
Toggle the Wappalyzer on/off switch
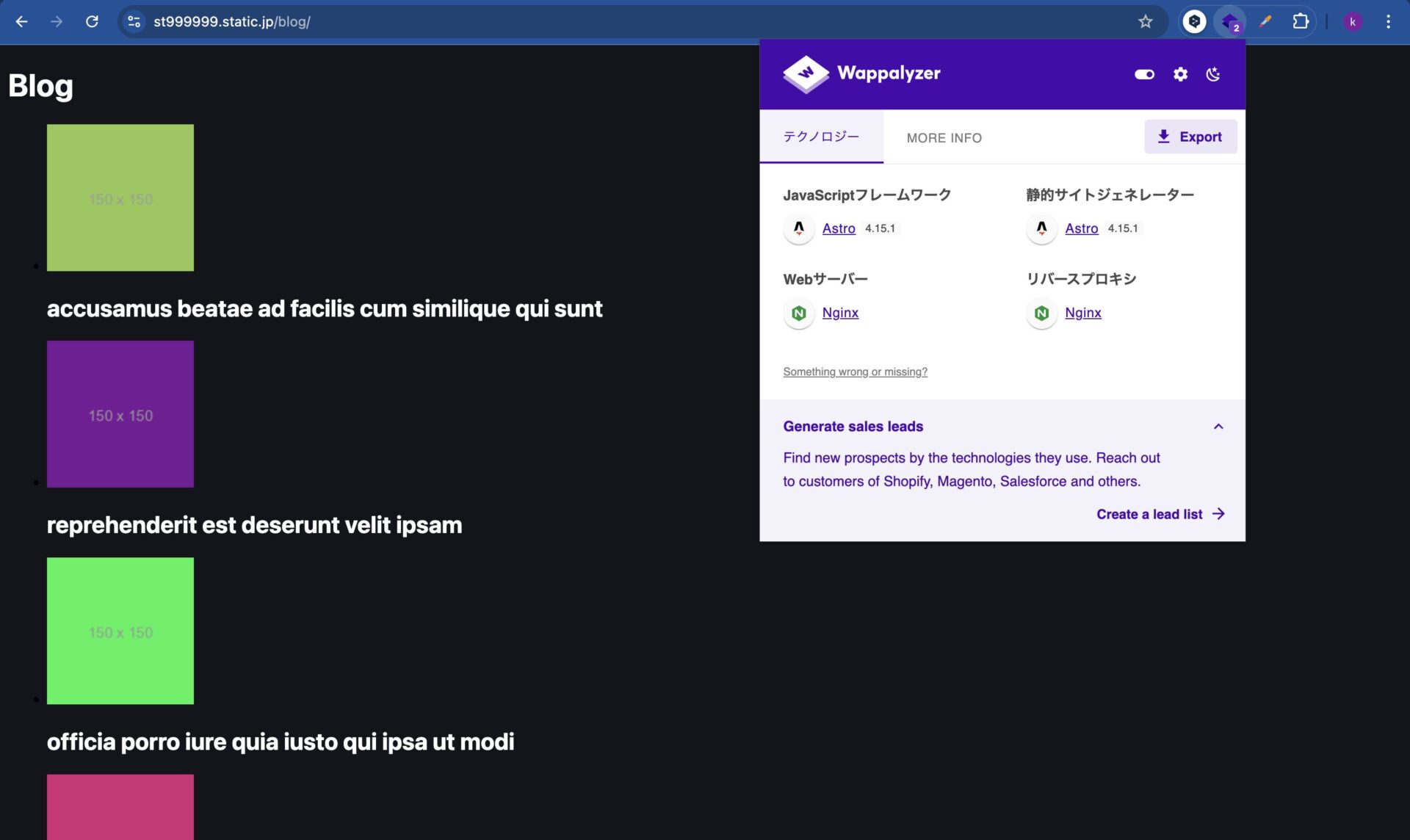pyautogui.click(x=1143, y=73)
